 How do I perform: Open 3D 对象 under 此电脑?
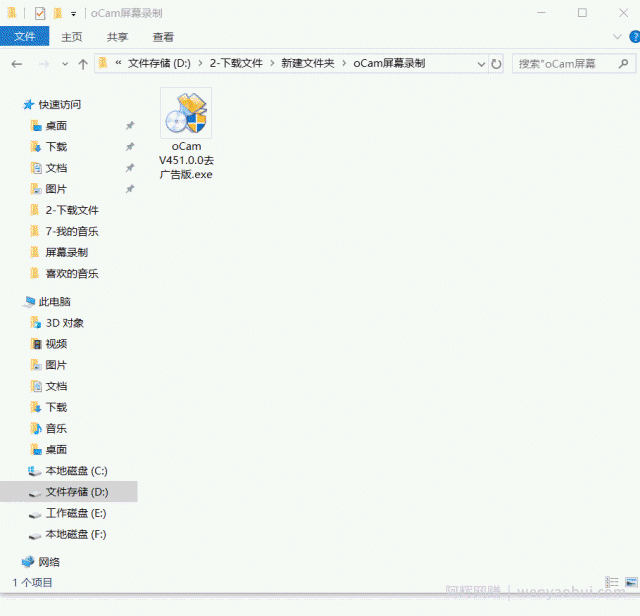(64, 323)
